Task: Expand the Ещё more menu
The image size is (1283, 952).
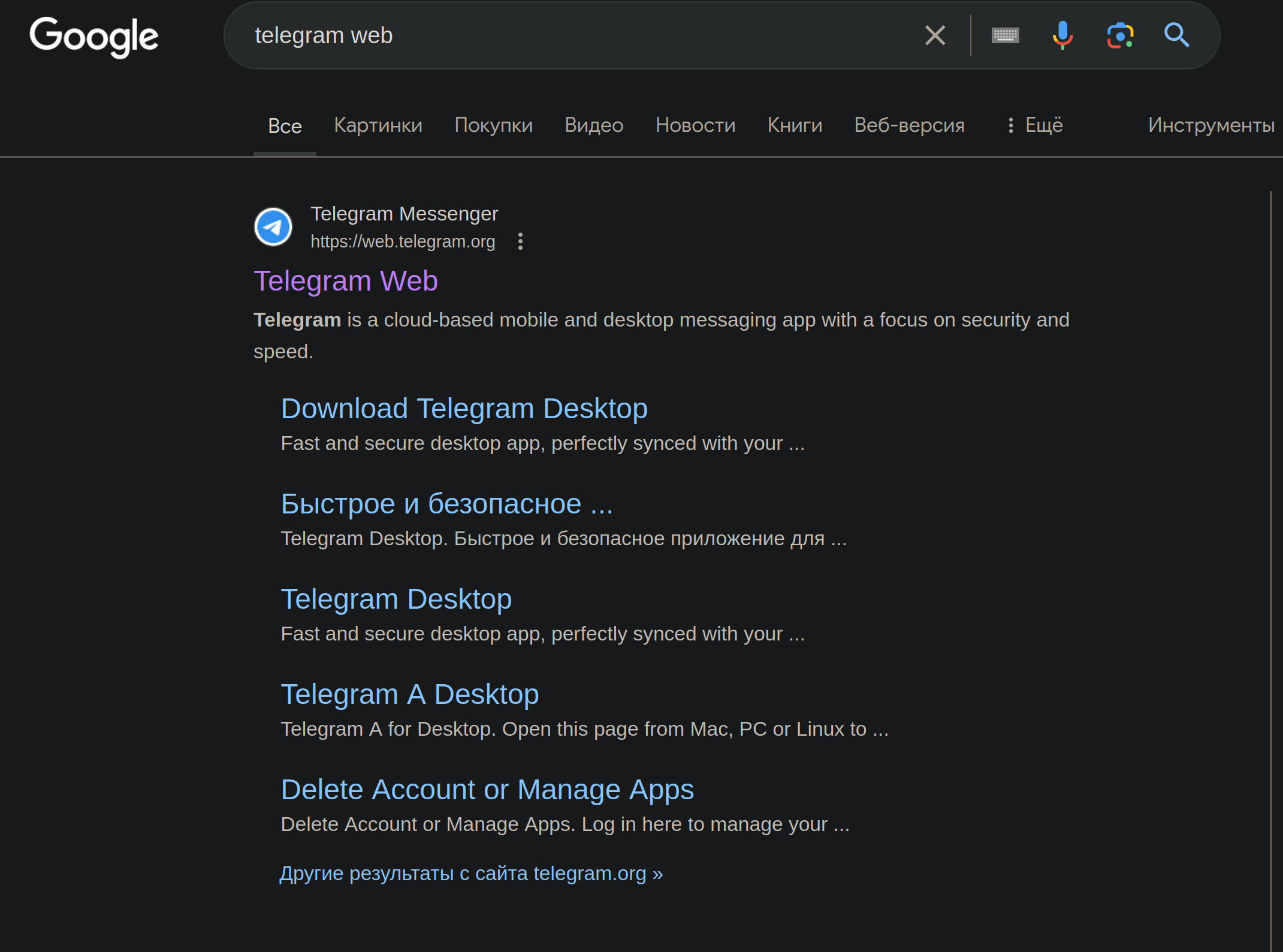Action: [x=1035, y=125]
